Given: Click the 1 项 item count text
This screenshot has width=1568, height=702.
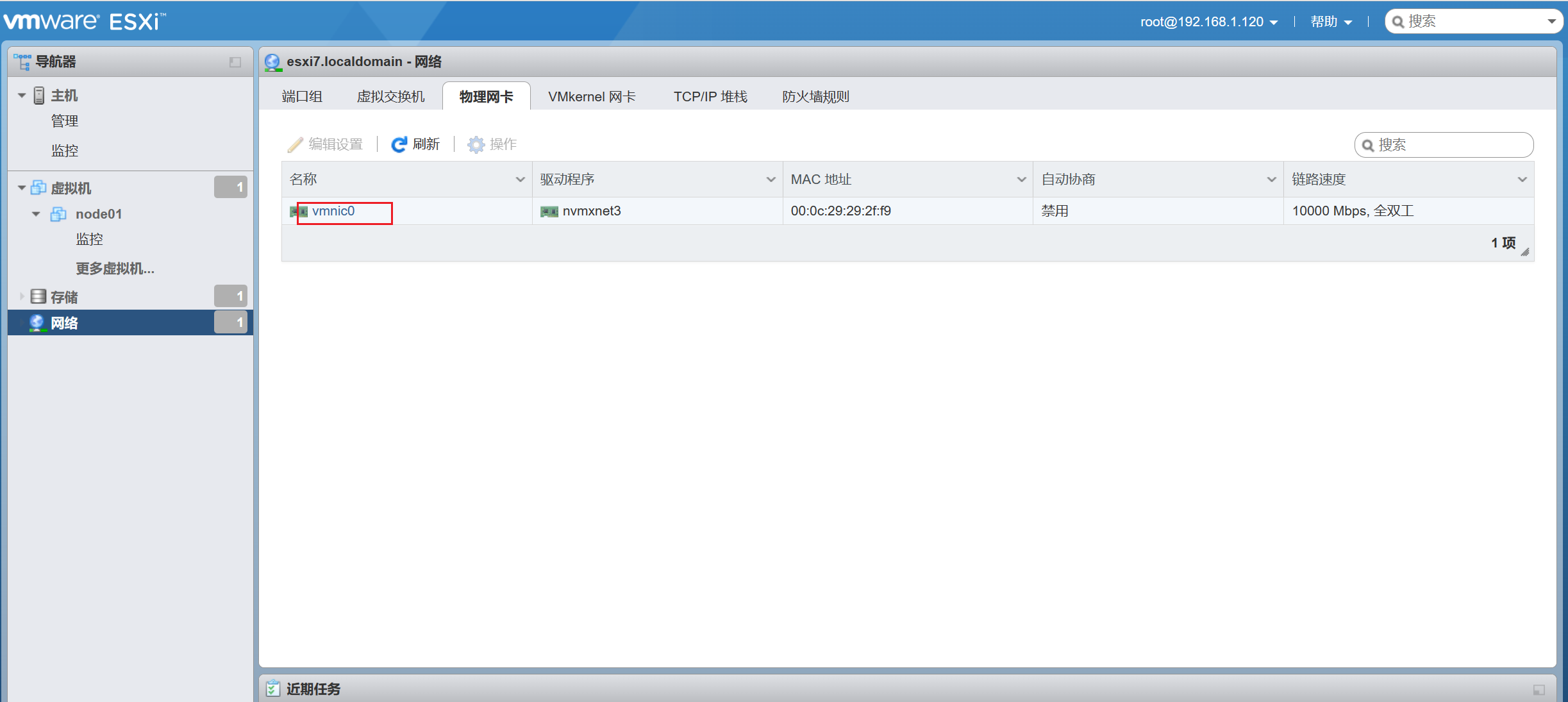Looking at the screenshot, I should click(x=1503, y=243).
